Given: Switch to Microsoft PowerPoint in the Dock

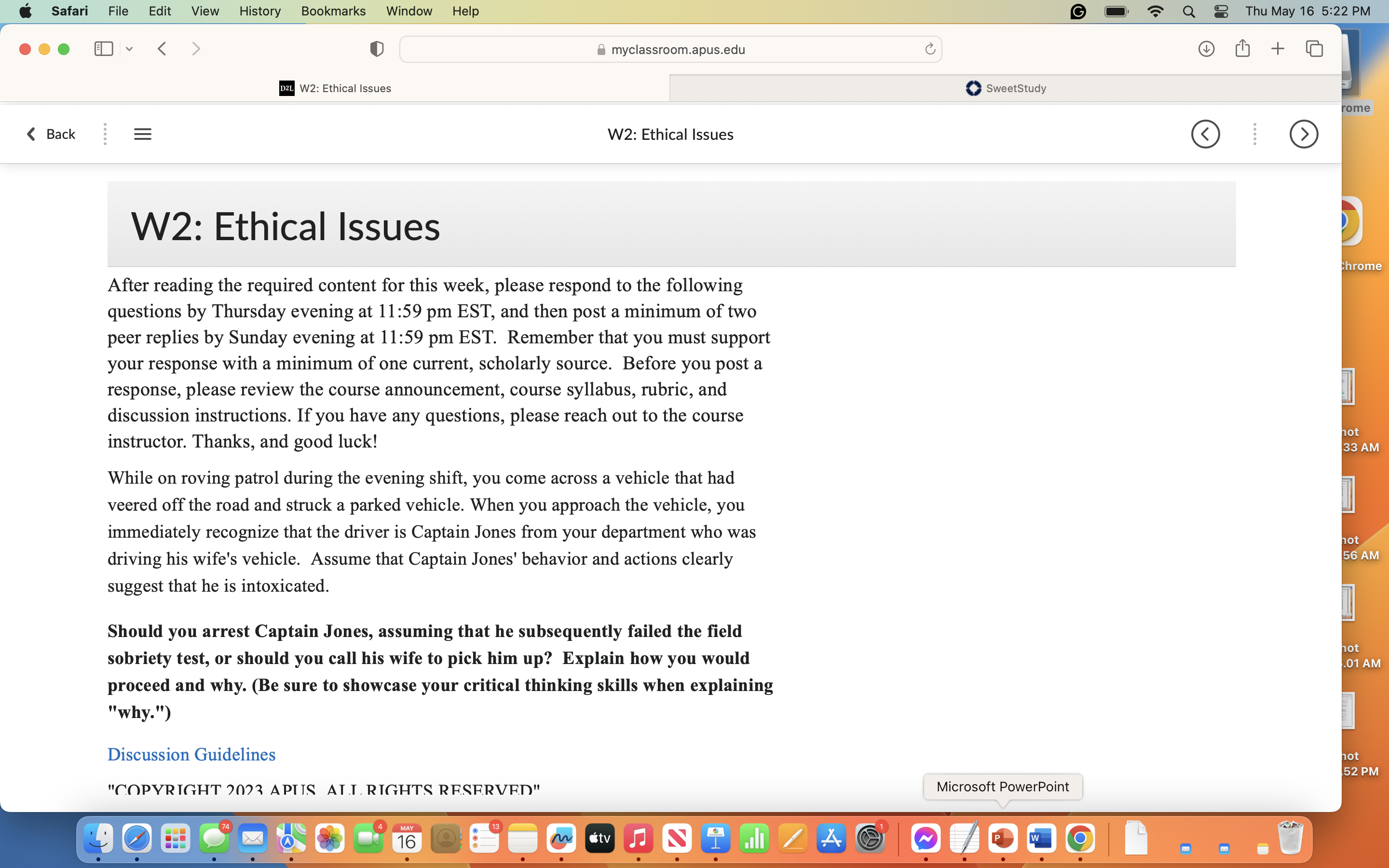Looking at the screenshot, I should (x=1003, y=839).
